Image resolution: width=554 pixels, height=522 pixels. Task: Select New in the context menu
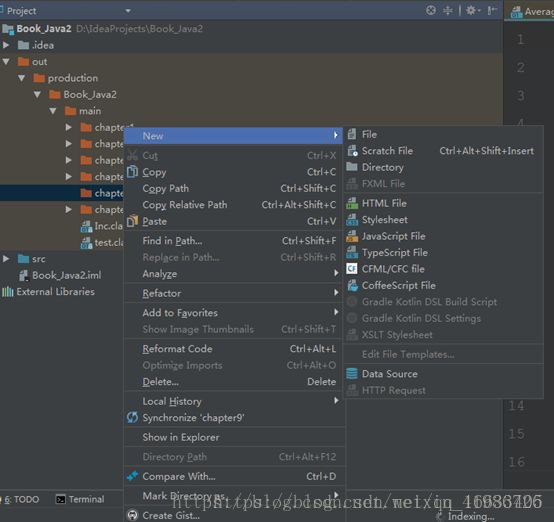click(233, 136)
